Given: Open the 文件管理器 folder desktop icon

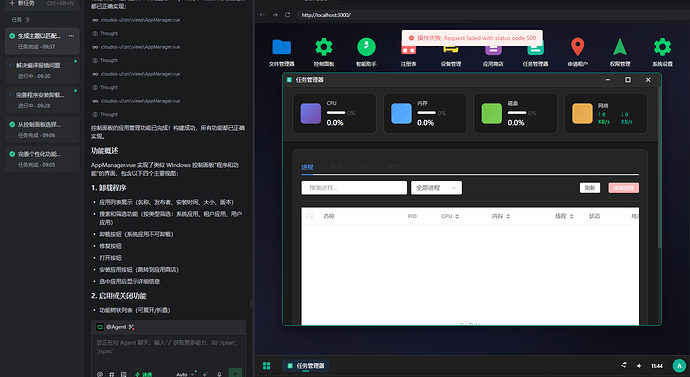Looking at the screenshot, I should pos(282,52).
